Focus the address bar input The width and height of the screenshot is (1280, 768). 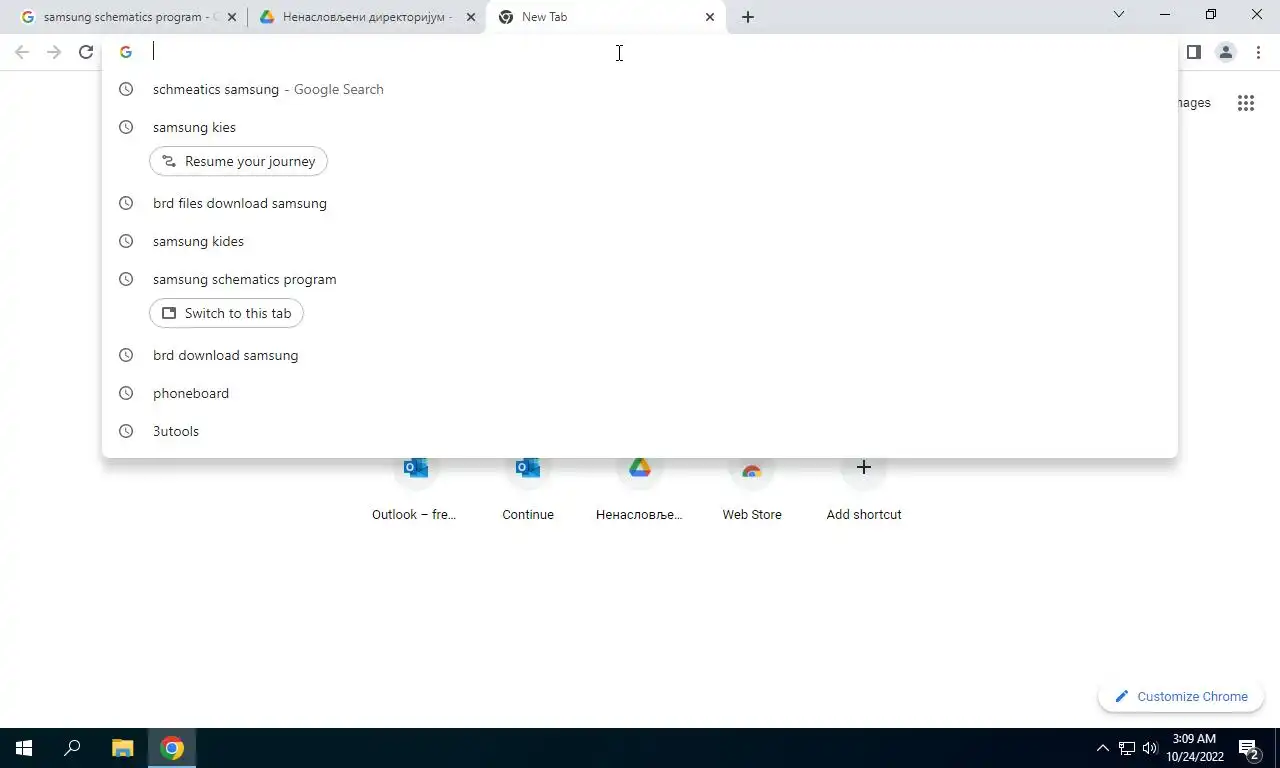(640, 52)
